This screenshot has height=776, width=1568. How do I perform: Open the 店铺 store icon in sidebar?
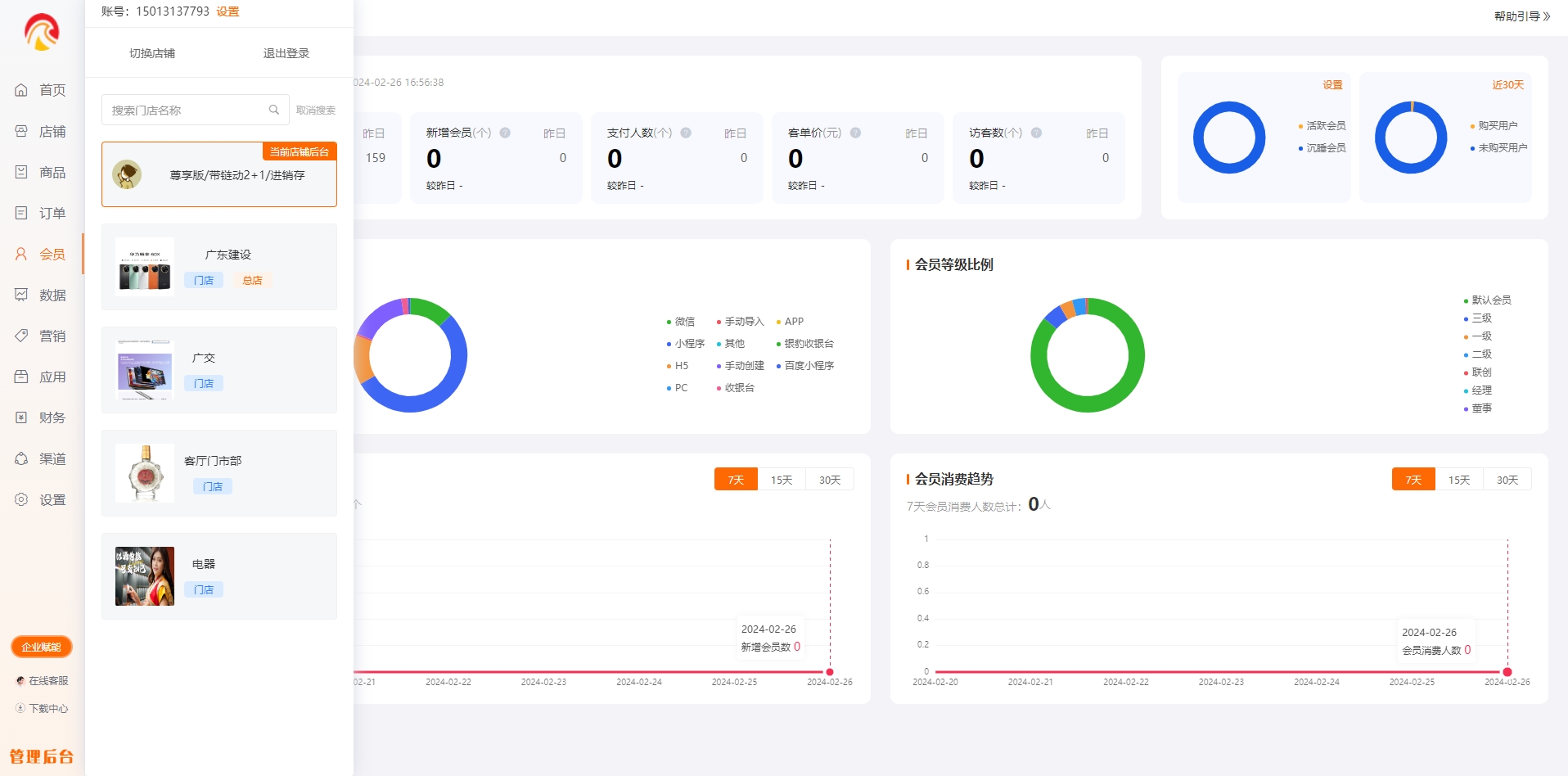(x=21, y=131)
